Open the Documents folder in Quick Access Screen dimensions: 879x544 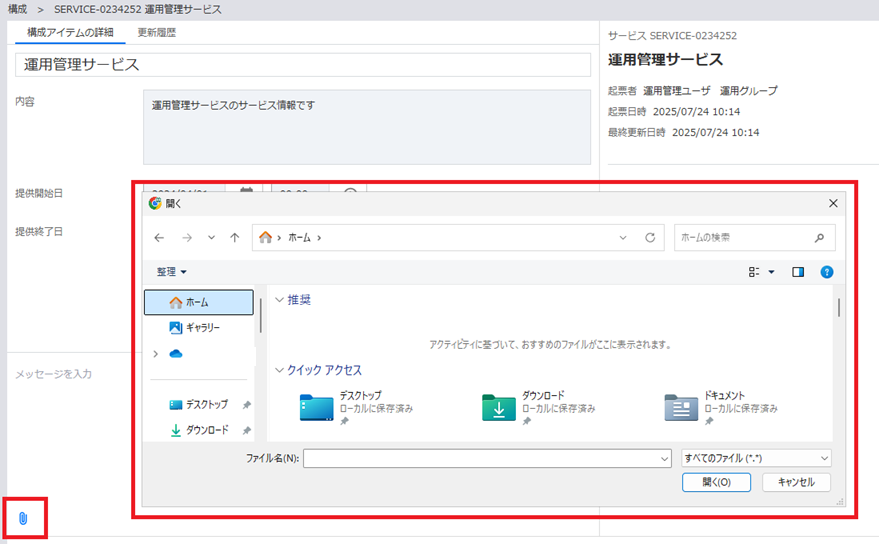click(x=681, y=408)
